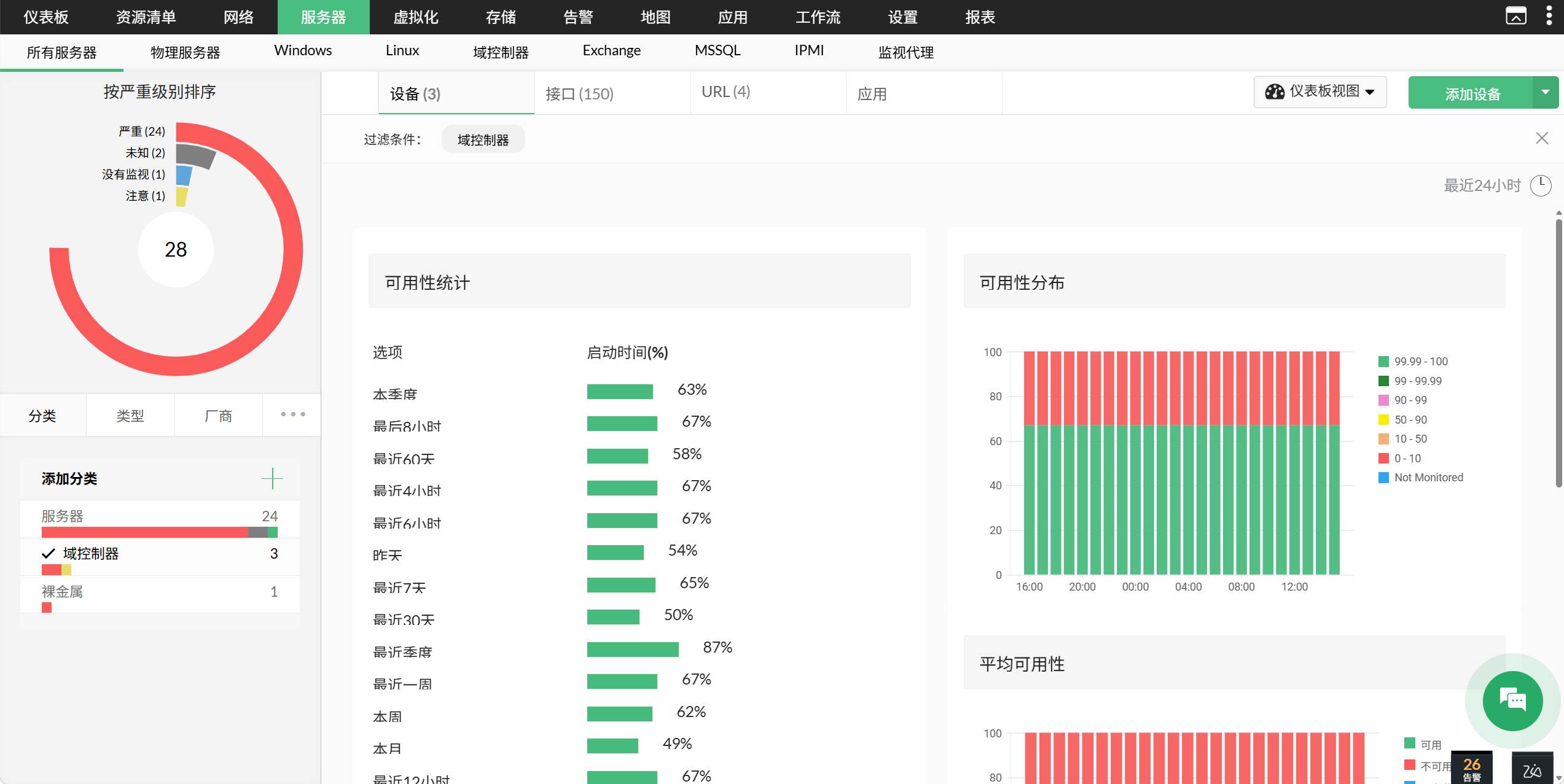Open the URL (4) tab
The image size is (1564, 784).
pos(768,93)
